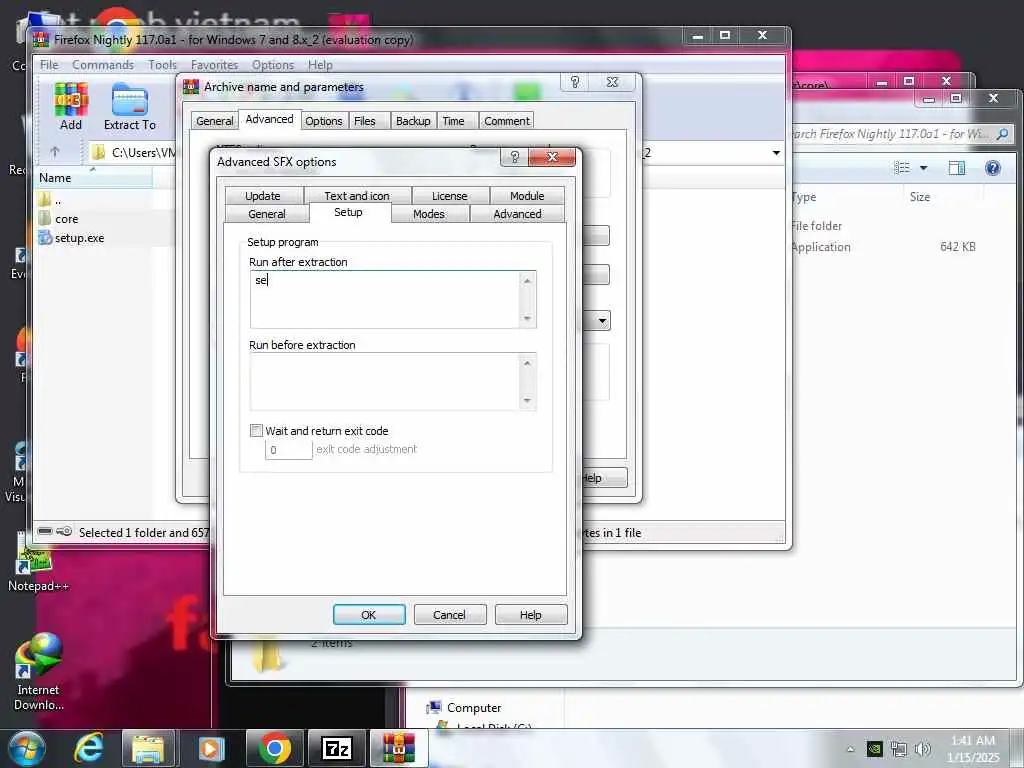Switch to the Update tab in SFX options
The width and height of the screenshot is (1024, 768).
(263, 196)
